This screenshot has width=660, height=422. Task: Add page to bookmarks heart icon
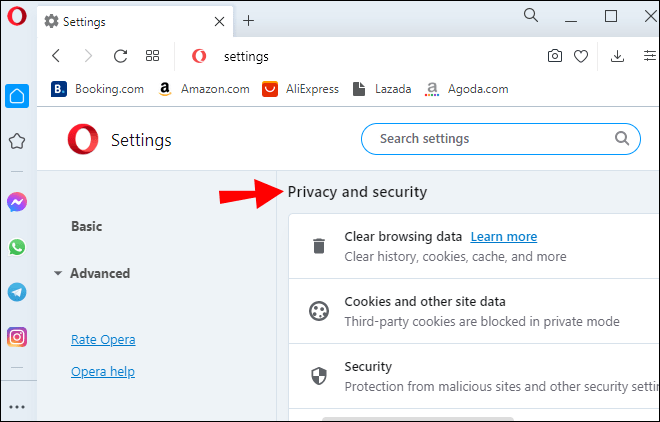pyautogui.click(x=581, y=57)
